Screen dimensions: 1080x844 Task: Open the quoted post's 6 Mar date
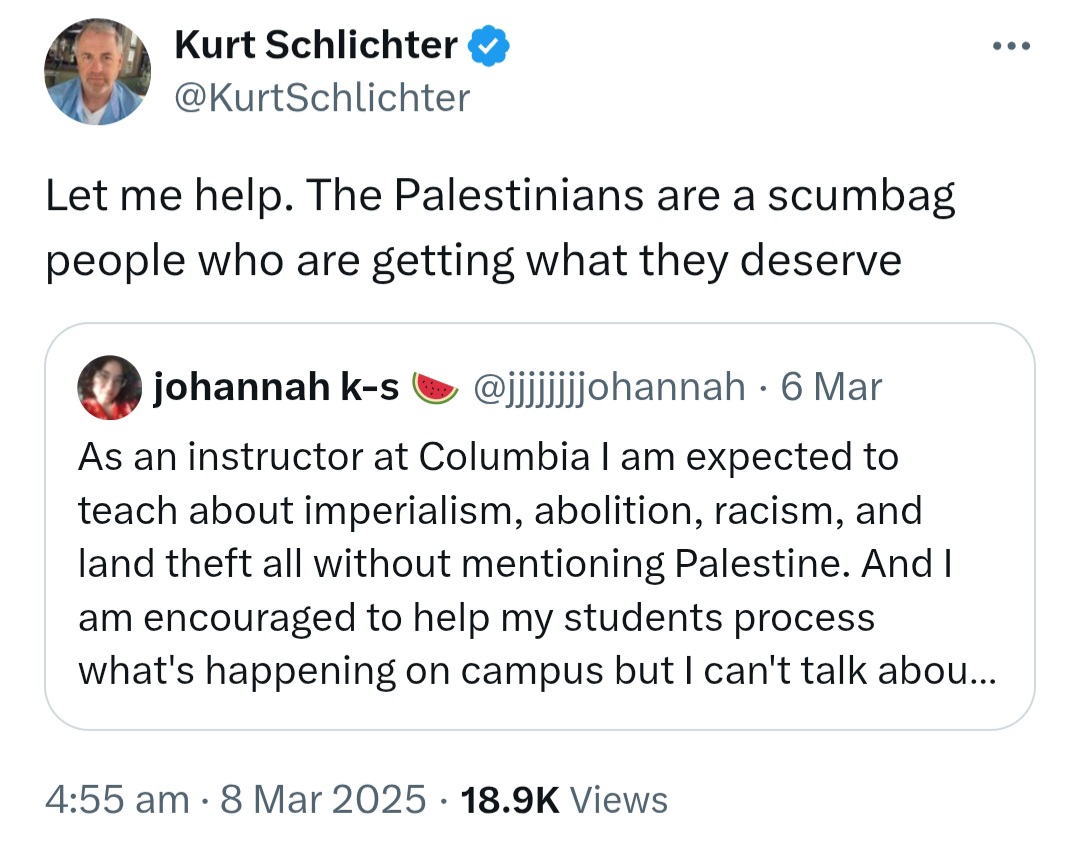coord(830,387)
